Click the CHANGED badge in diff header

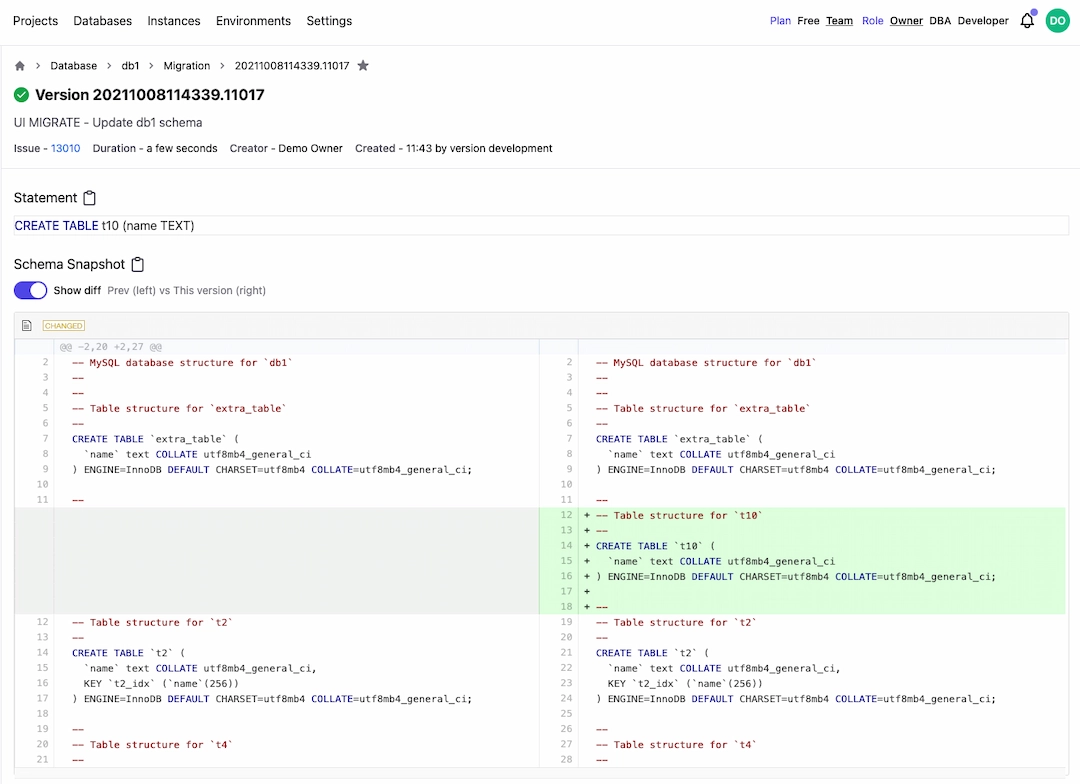click(x=63, y=325)
